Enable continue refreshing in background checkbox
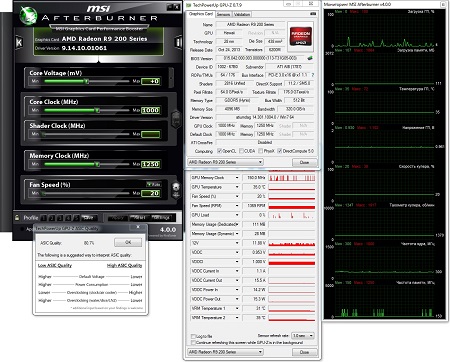Image resolution: width=450 pixels, height=362 pixels. click(x=193, y=342)
